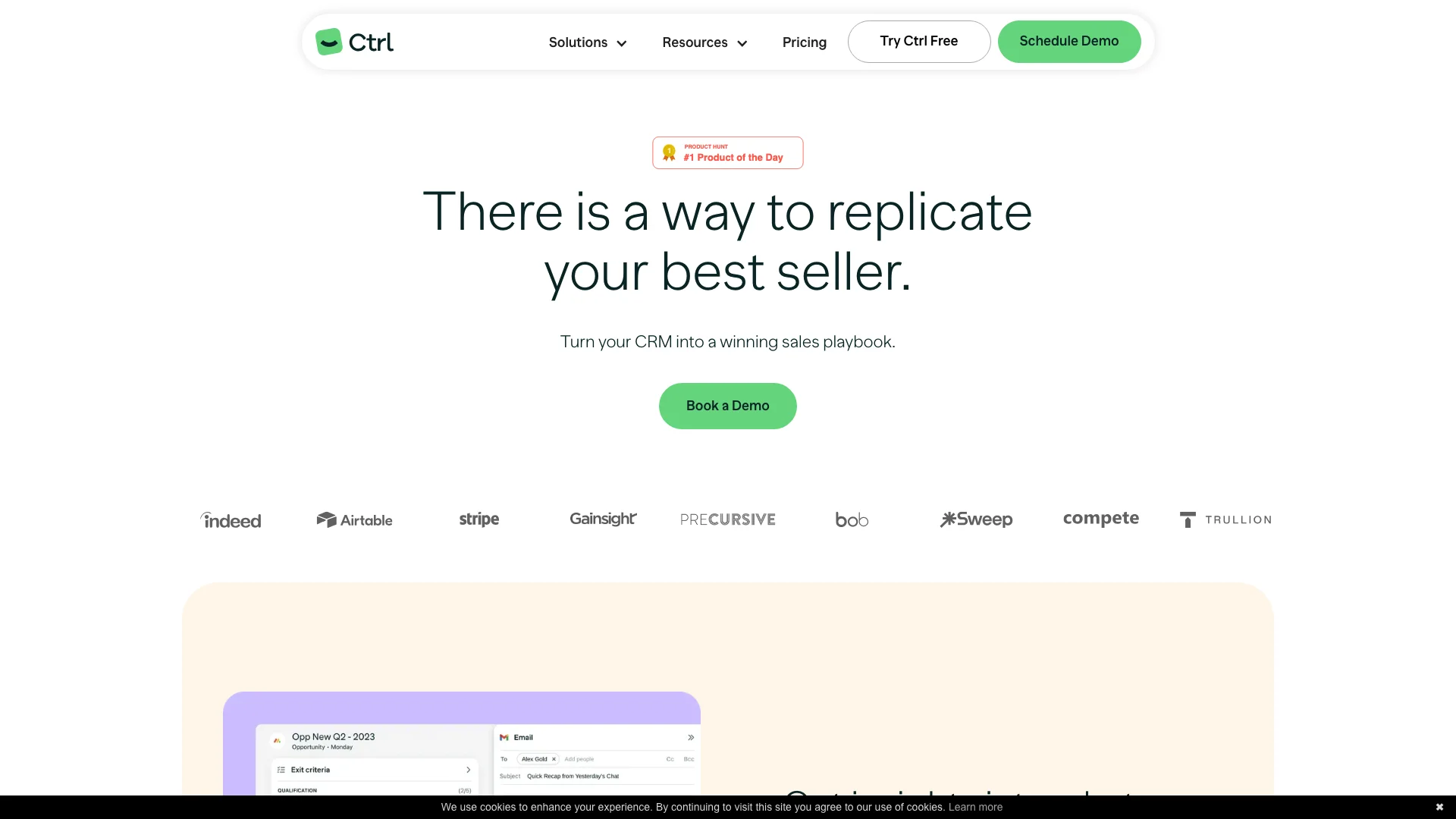Toggle the cookie consent acceptance
Viewport: 1456px width, 819px height.
(1438, 806)
